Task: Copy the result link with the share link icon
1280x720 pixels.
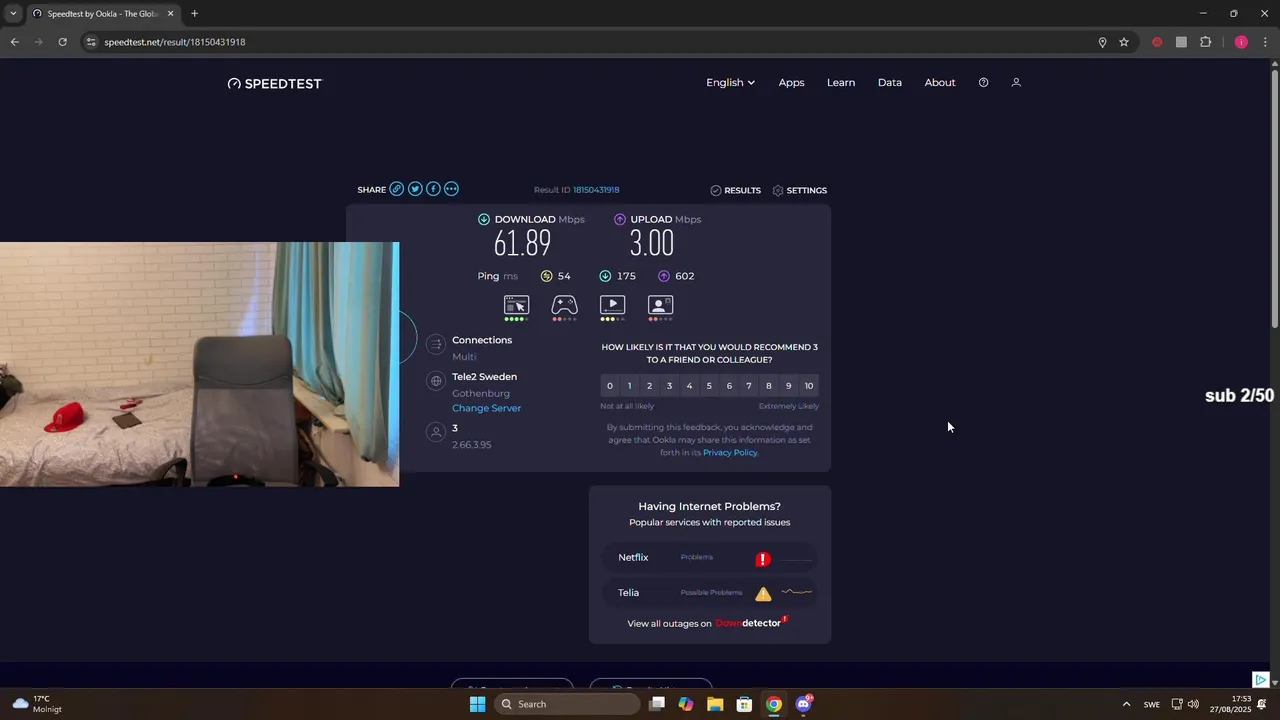Action: (397, 189)
